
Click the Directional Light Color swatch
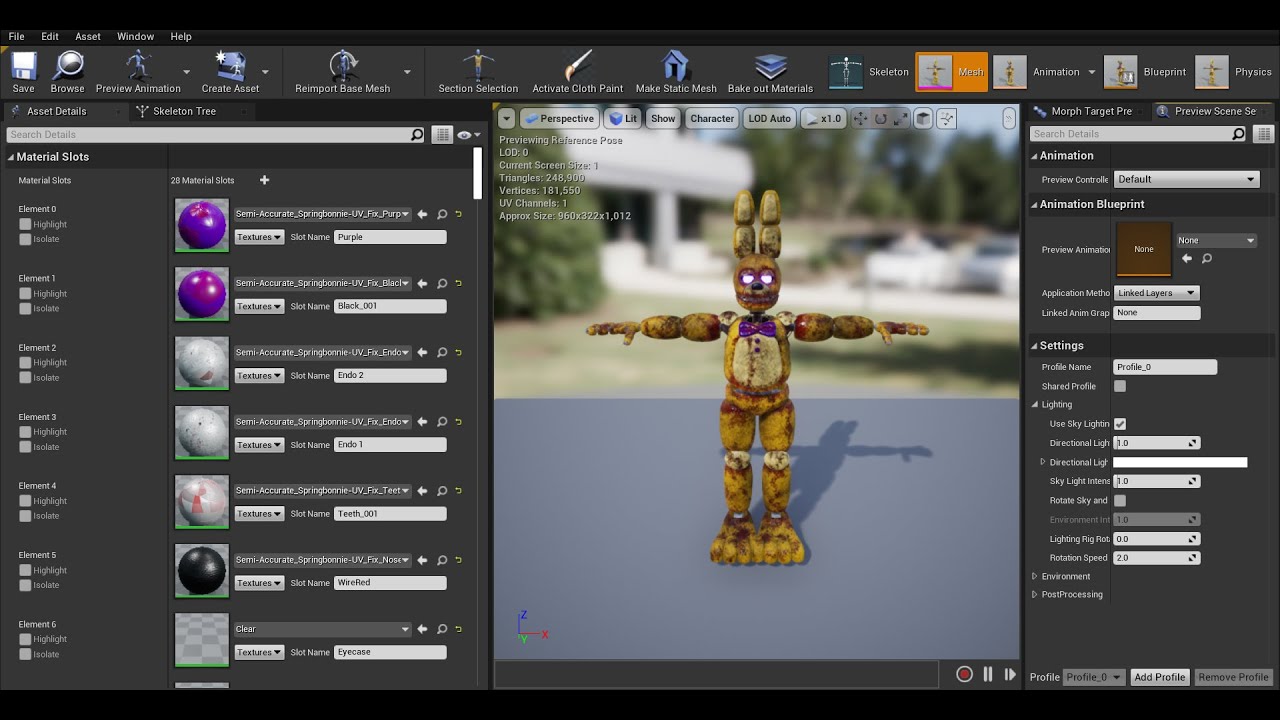1180,462
